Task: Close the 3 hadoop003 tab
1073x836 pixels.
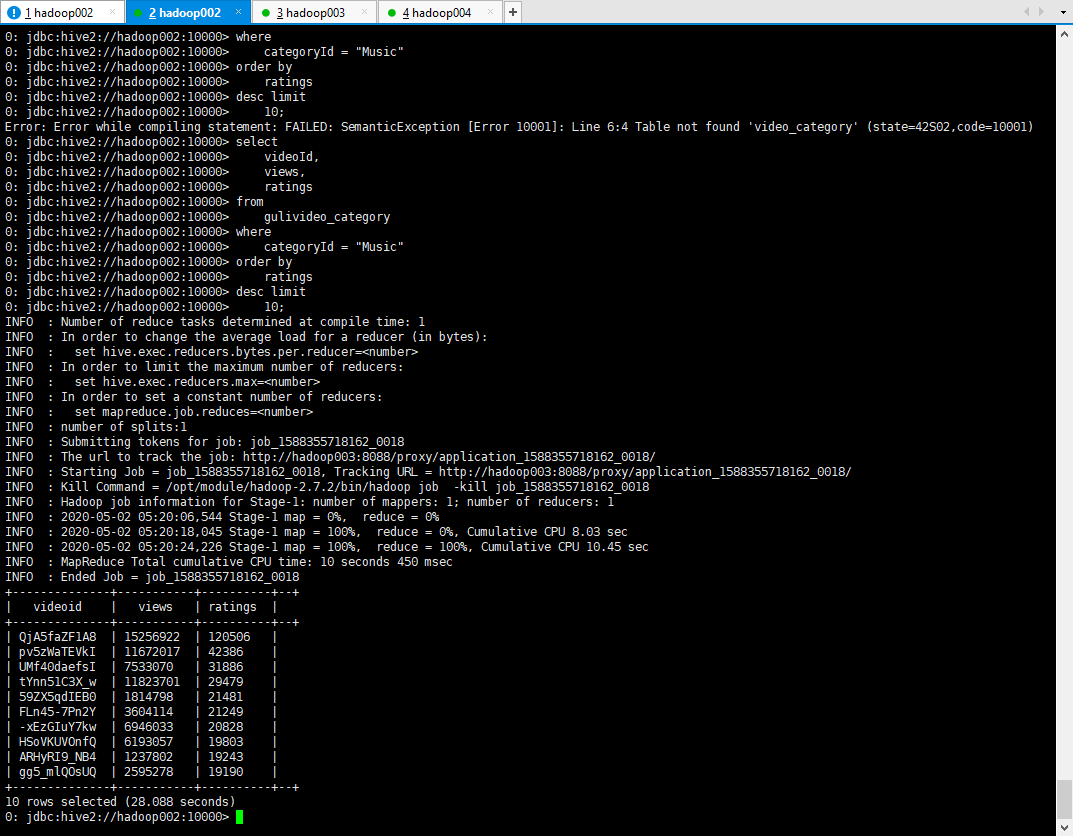Action: click(x=364, y=12)
